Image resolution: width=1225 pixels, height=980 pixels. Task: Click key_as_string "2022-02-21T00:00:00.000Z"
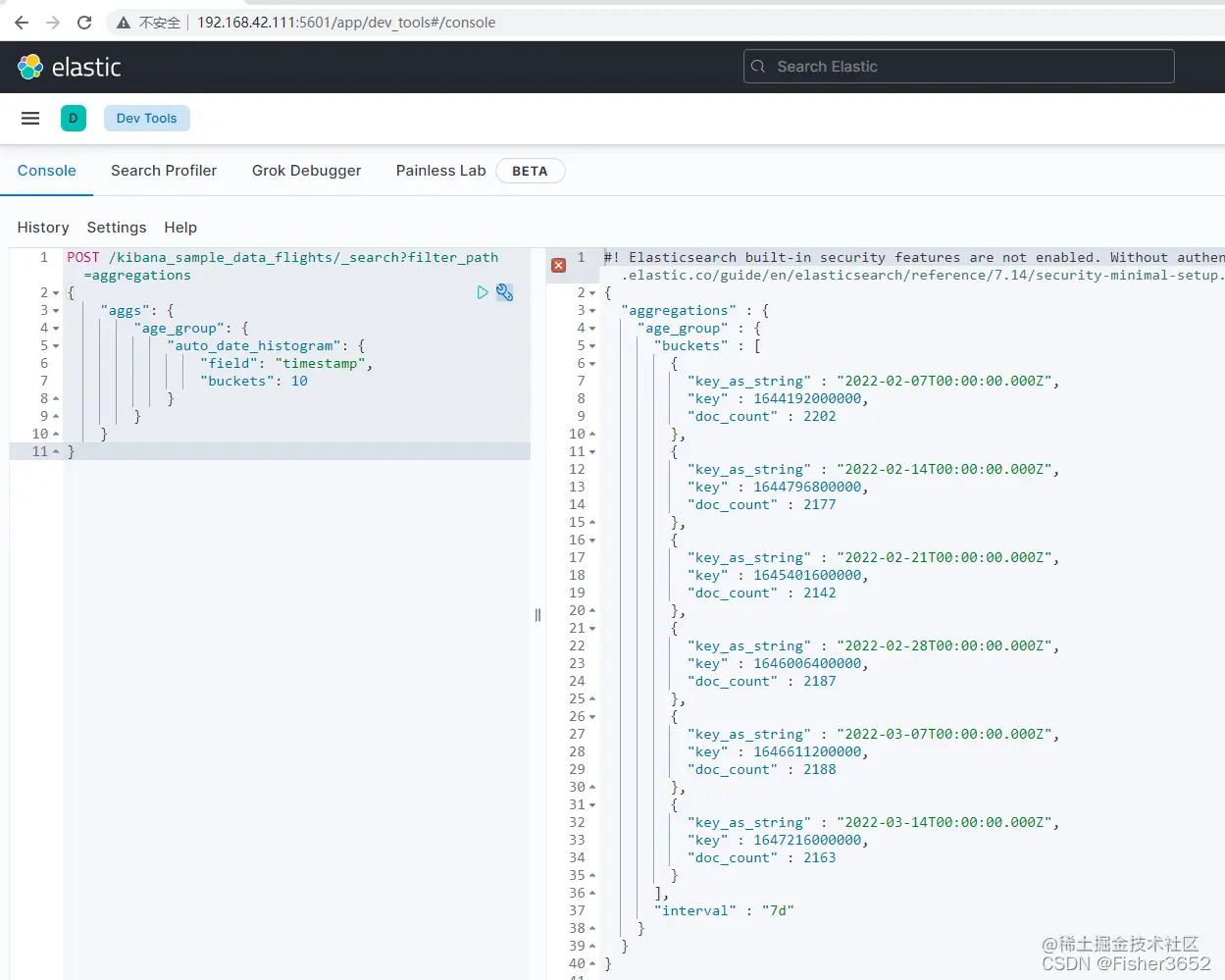pos(944,557)
